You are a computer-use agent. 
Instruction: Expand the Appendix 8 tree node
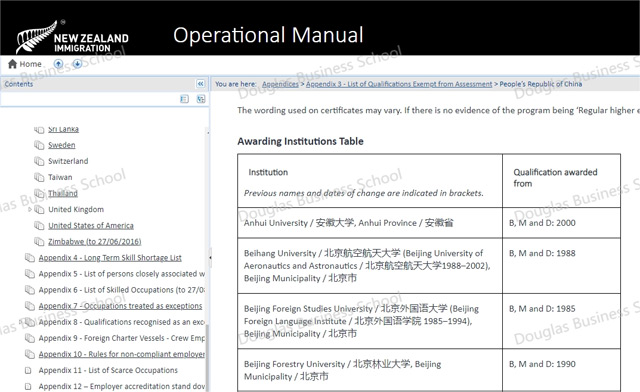pyautogui.click(x=20, y=322)
